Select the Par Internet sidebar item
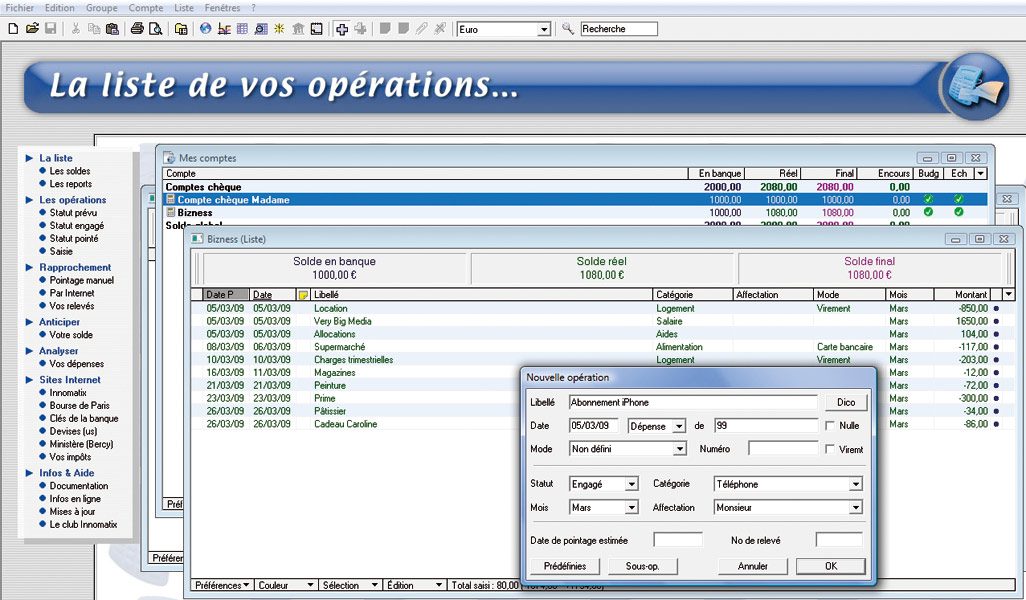 tap(72, 293)
